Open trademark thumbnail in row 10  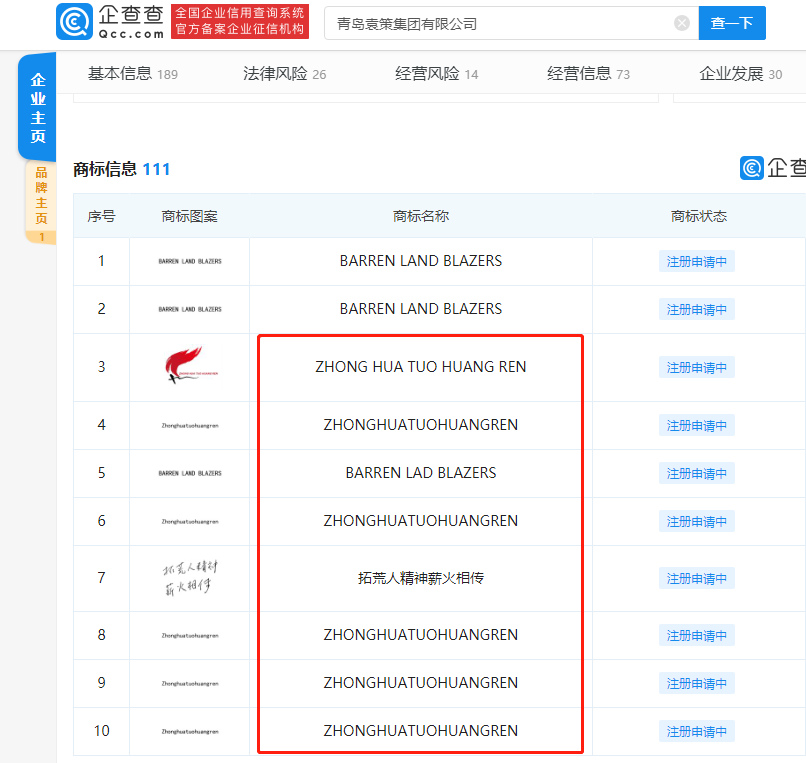click(190, 731)
